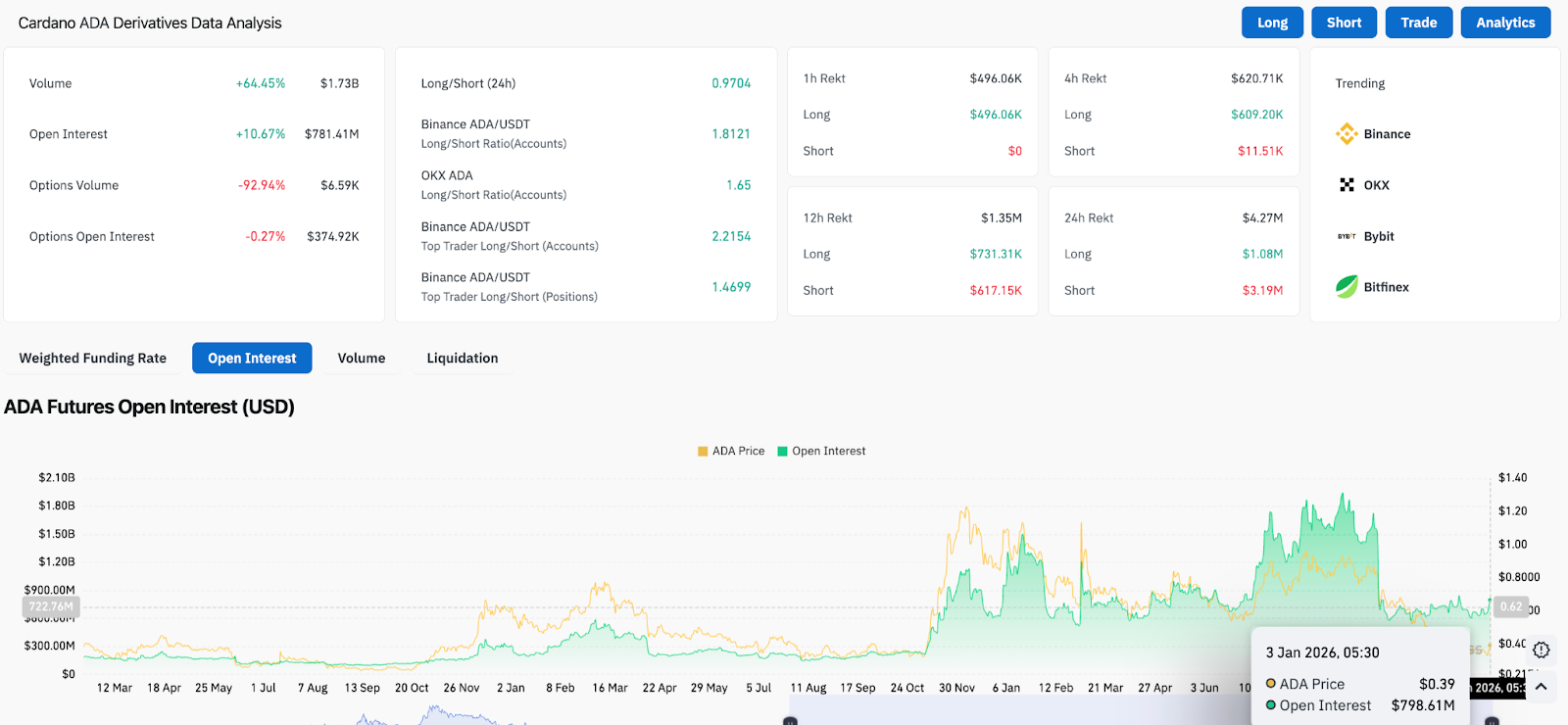Select the Open Interest tab
Image resolution: width=1568 pixels, height=725 pixels.
click(x=252, y=359)
